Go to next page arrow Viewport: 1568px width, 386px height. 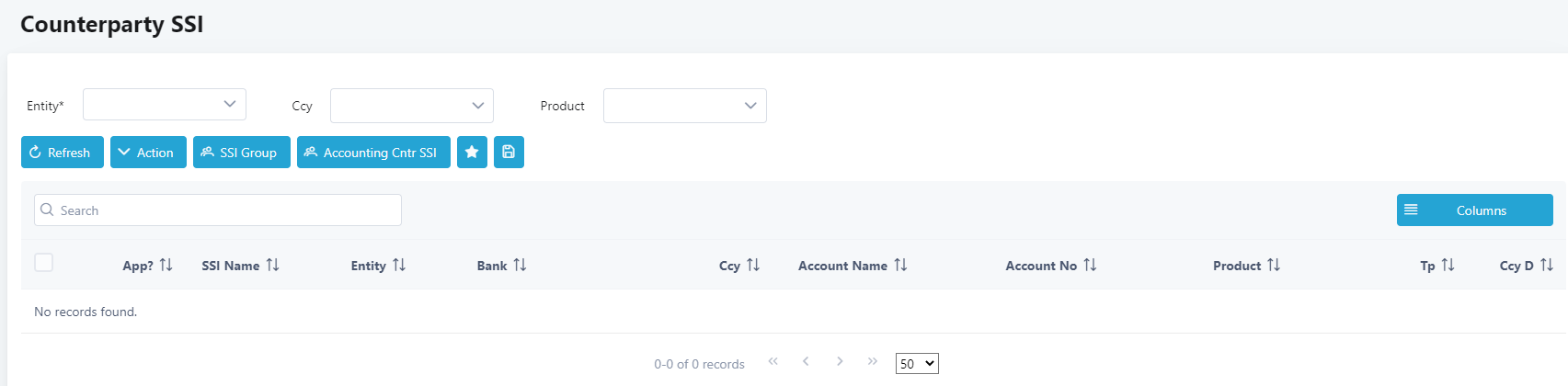click(840, 361)
